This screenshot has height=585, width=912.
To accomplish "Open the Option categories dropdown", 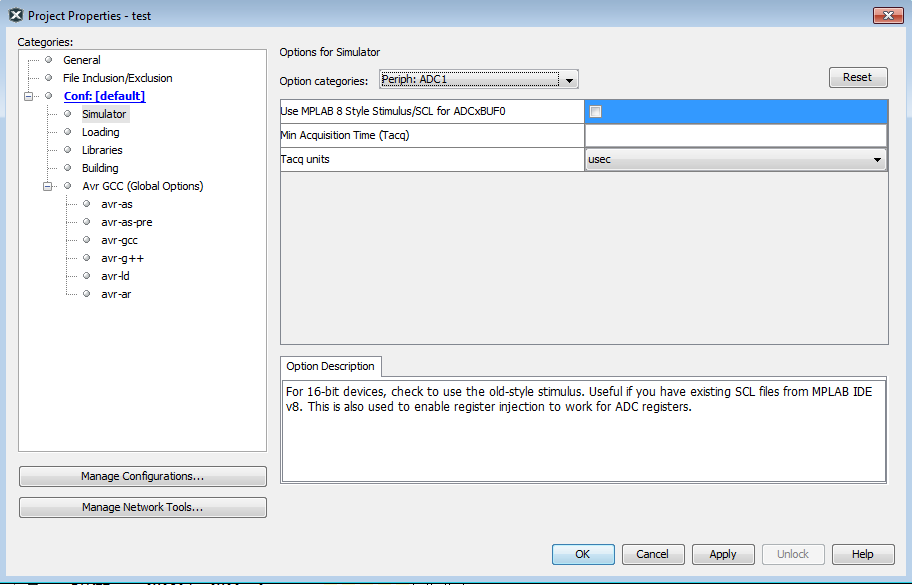I will (x=479, y=79).
